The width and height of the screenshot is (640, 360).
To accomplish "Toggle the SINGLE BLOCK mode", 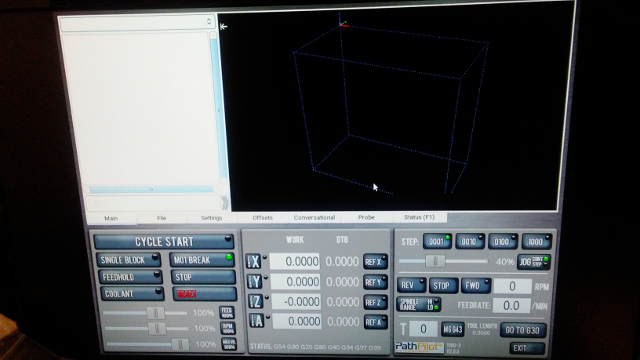I will pyautogui.click(x=128, y=260).
